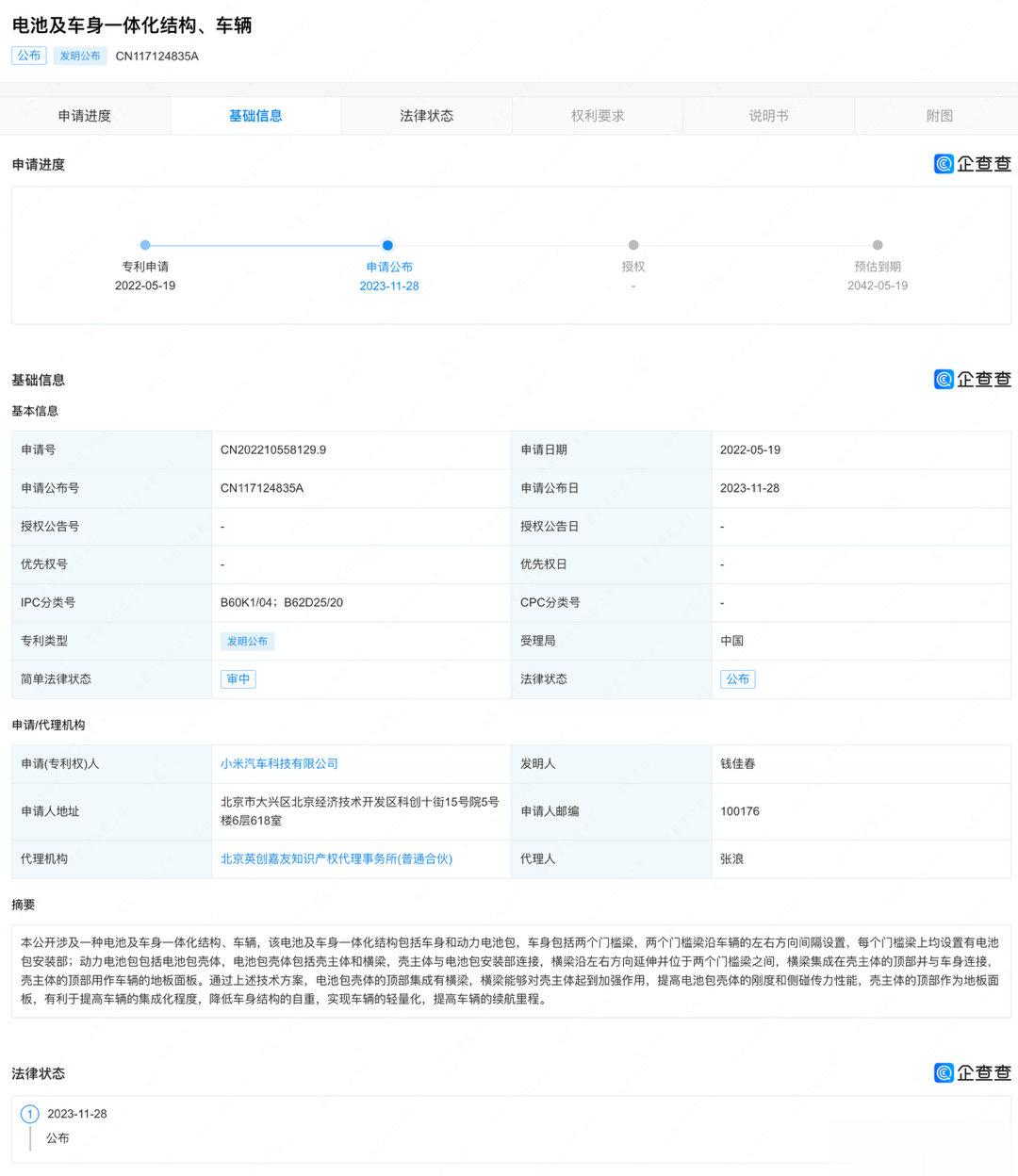Click the 优先权号 label cell
This screenshot has height=1176, width=1018.
111,564
